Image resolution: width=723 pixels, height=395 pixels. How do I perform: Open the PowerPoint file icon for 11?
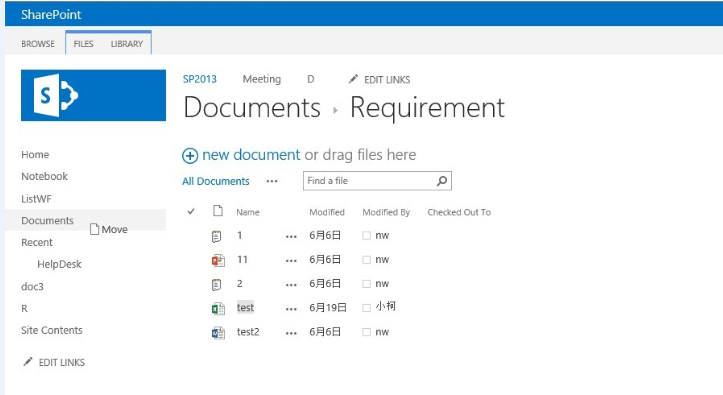(x=218, y=260)
